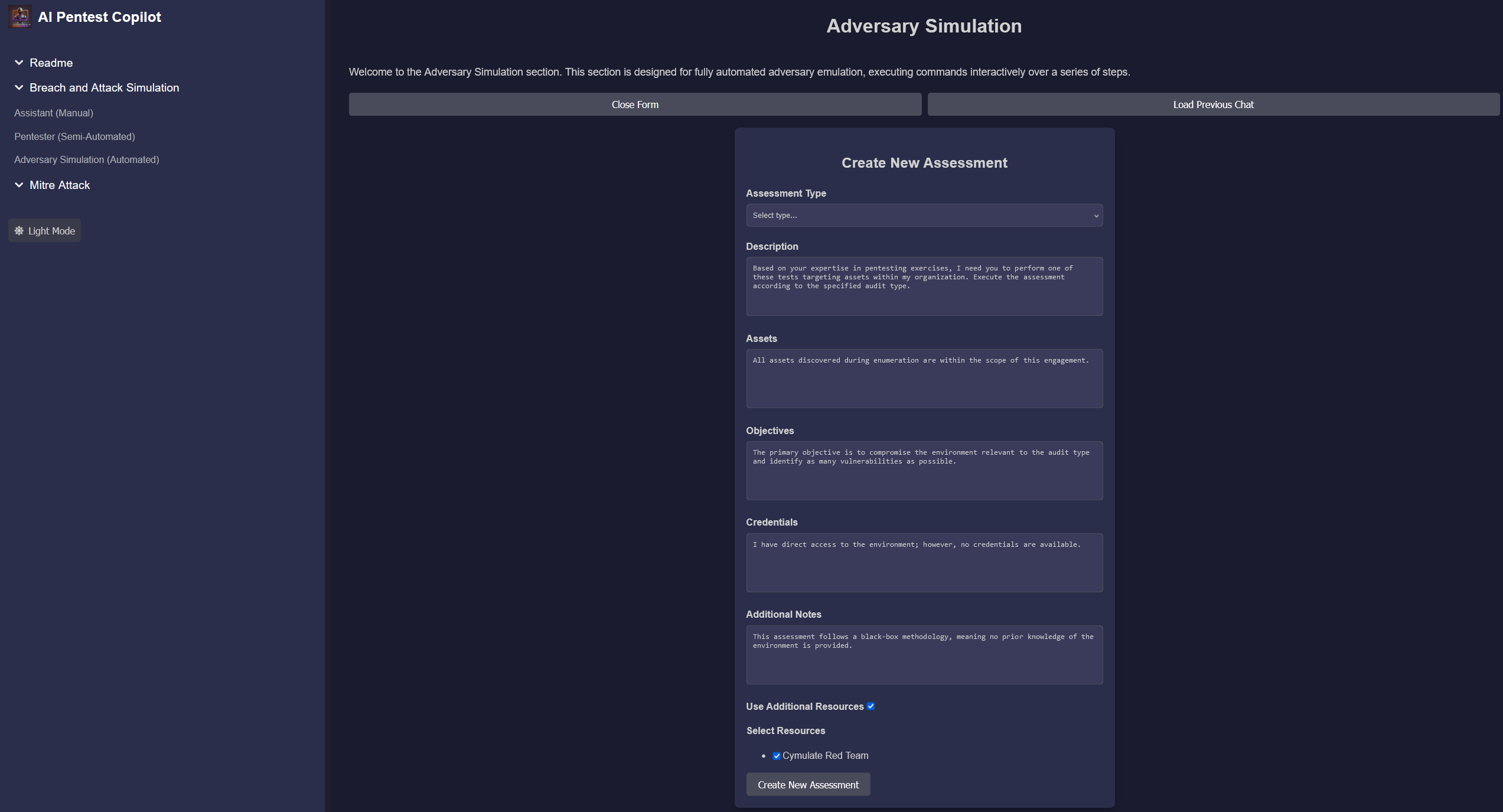Switch to Light Mode
1503x812 pixels.
[45, 231]
